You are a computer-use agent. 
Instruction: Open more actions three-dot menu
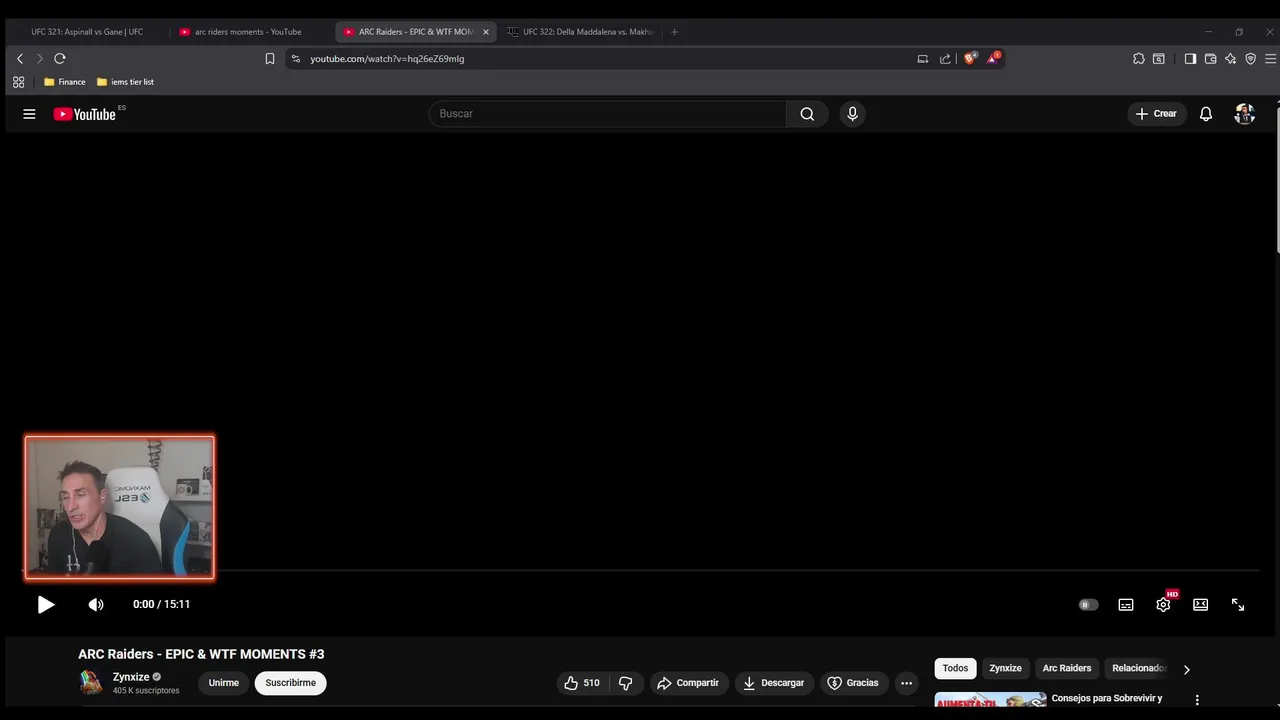tap(906, 683)
